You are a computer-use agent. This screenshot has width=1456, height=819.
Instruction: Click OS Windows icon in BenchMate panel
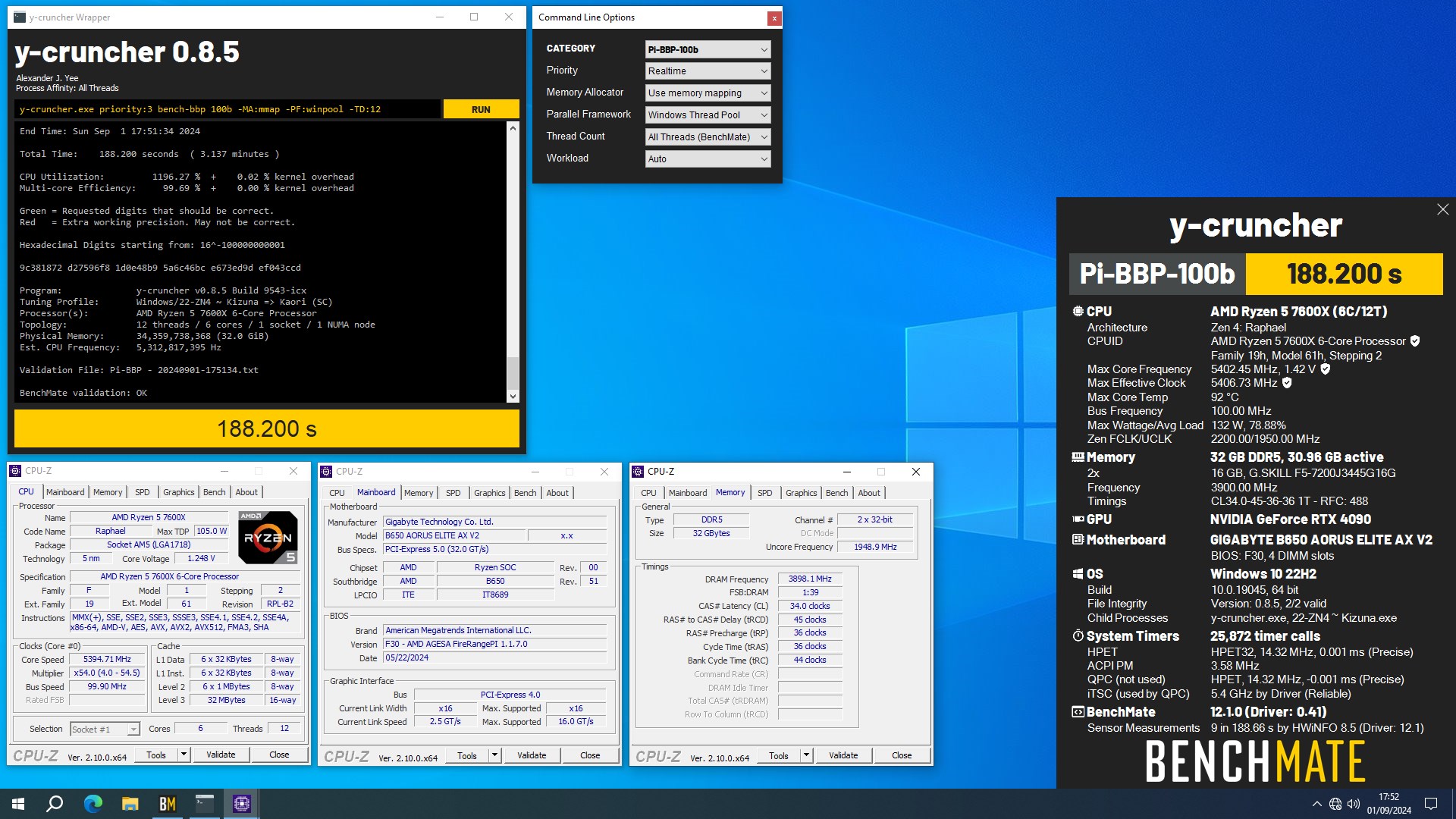(1078, 574)
